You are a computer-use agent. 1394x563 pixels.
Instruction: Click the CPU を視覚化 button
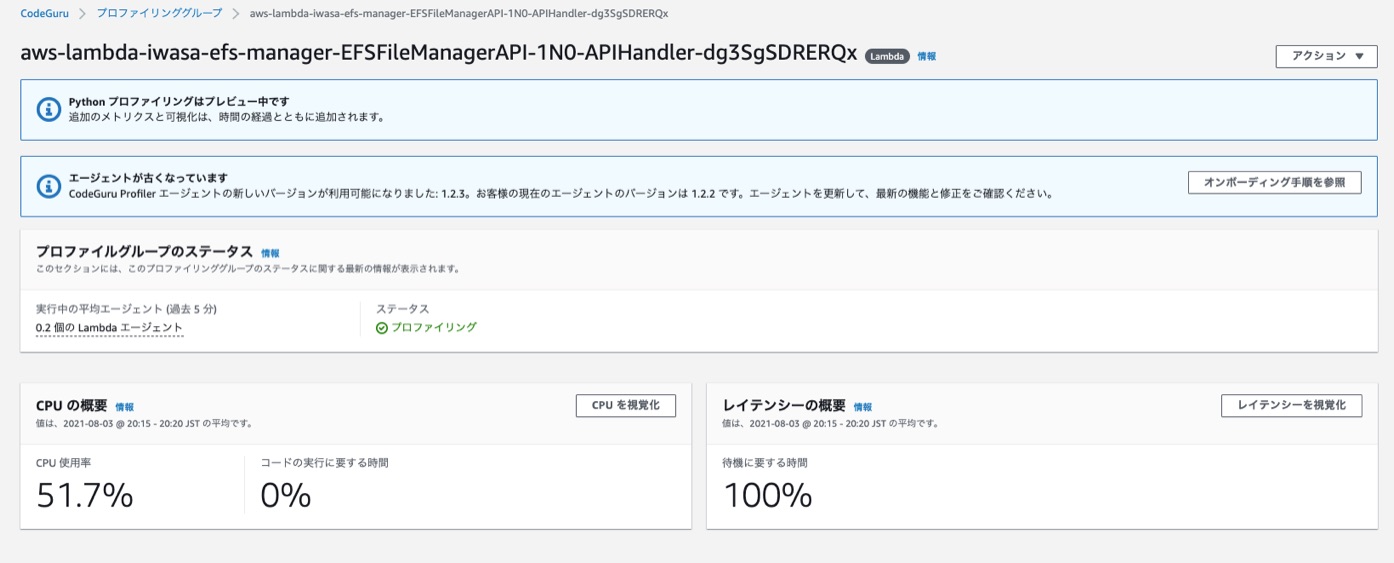click(626, 405)
